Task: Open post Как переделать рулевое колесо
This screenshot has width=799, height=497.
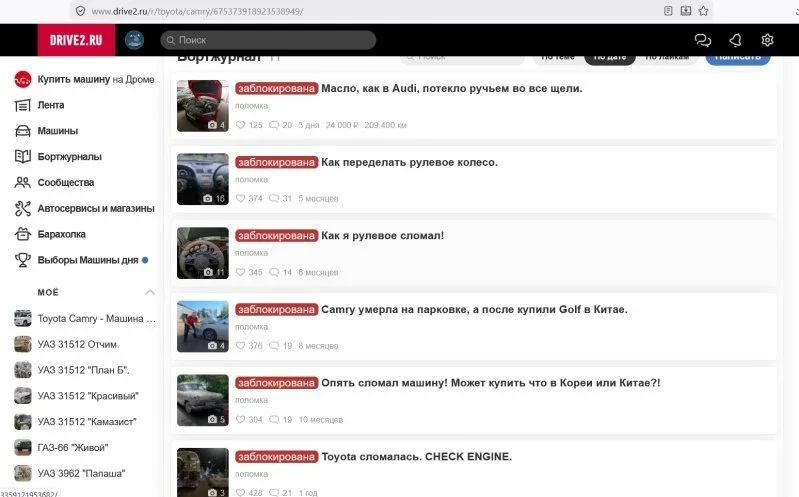Action: 409,162
